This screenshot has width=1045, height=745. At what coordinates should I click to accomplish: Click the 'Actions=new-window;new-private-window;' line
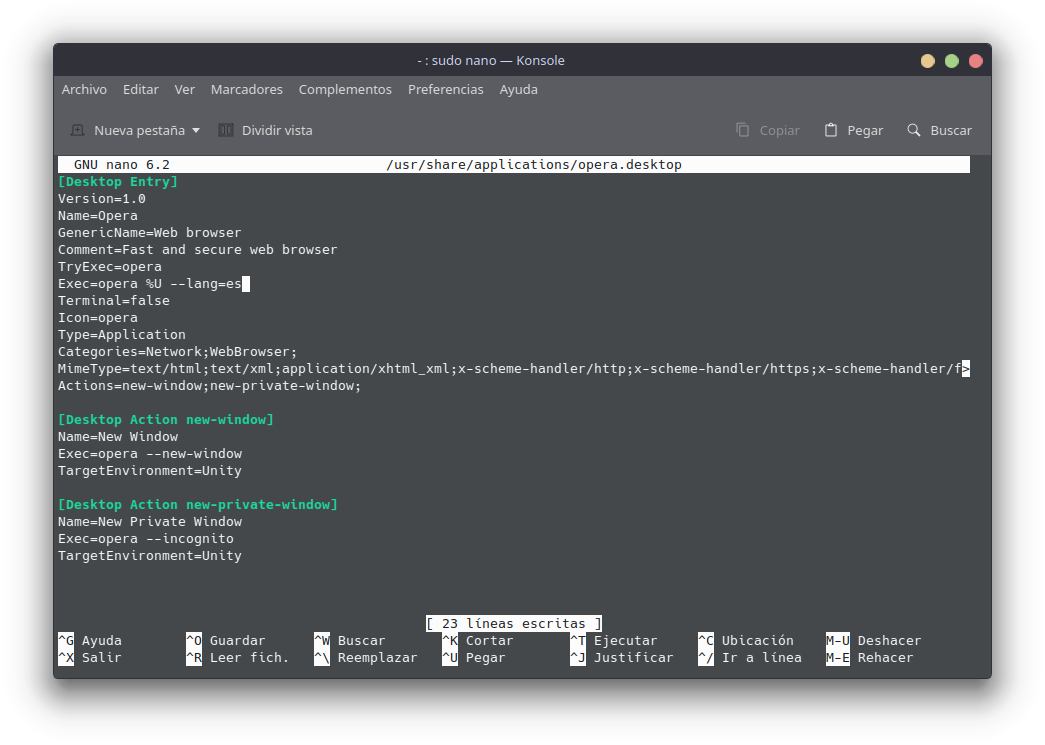click(209, 386)
